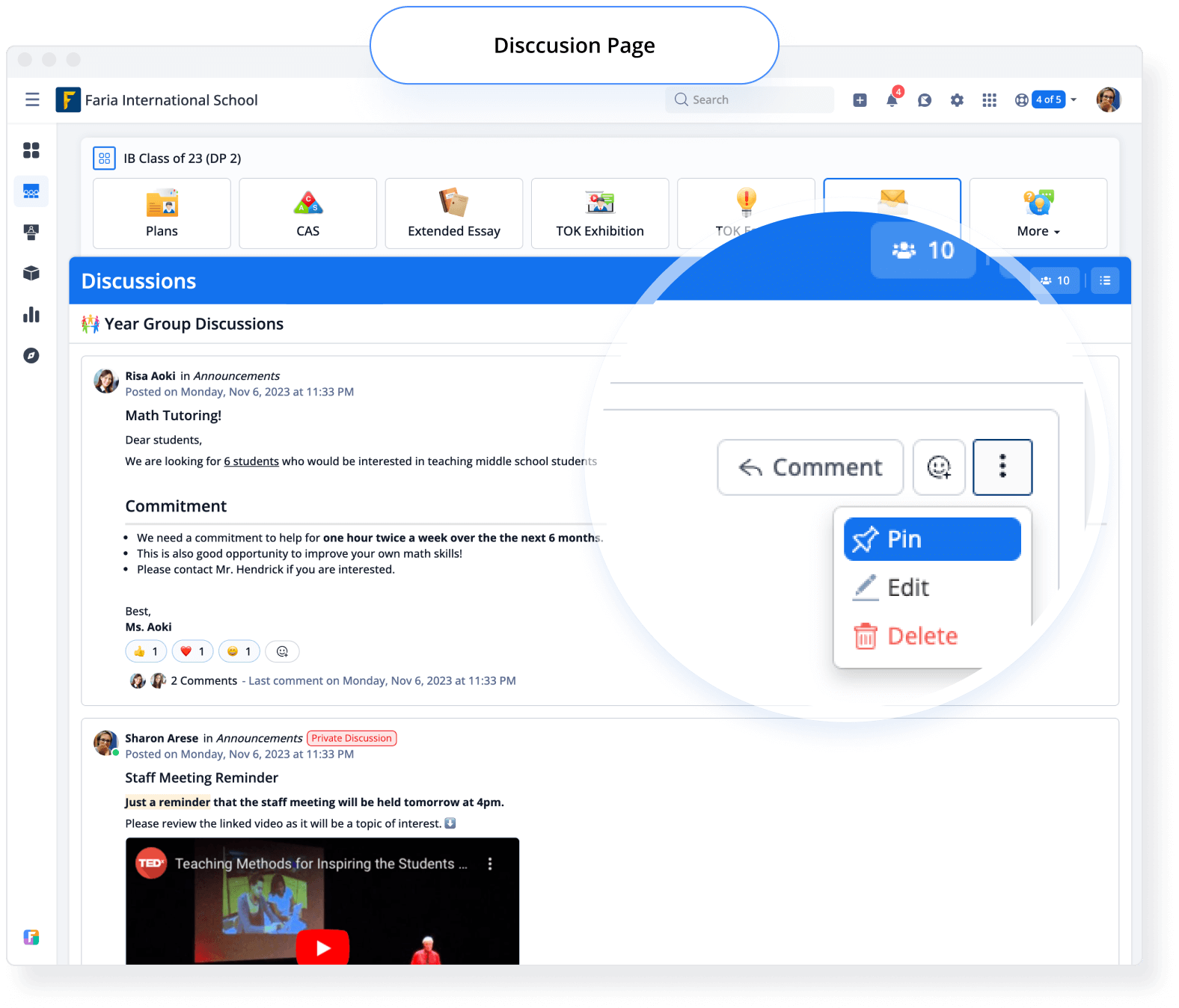
Task: Open the plus quick-add icon
Action: [x=860, y=100]
